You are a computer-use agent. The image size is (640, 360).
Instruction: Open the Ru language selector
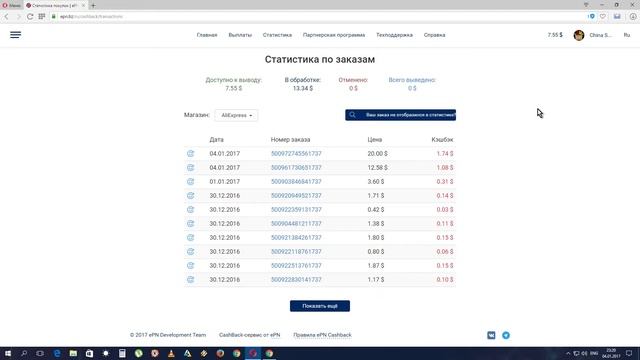coord(627,35)
